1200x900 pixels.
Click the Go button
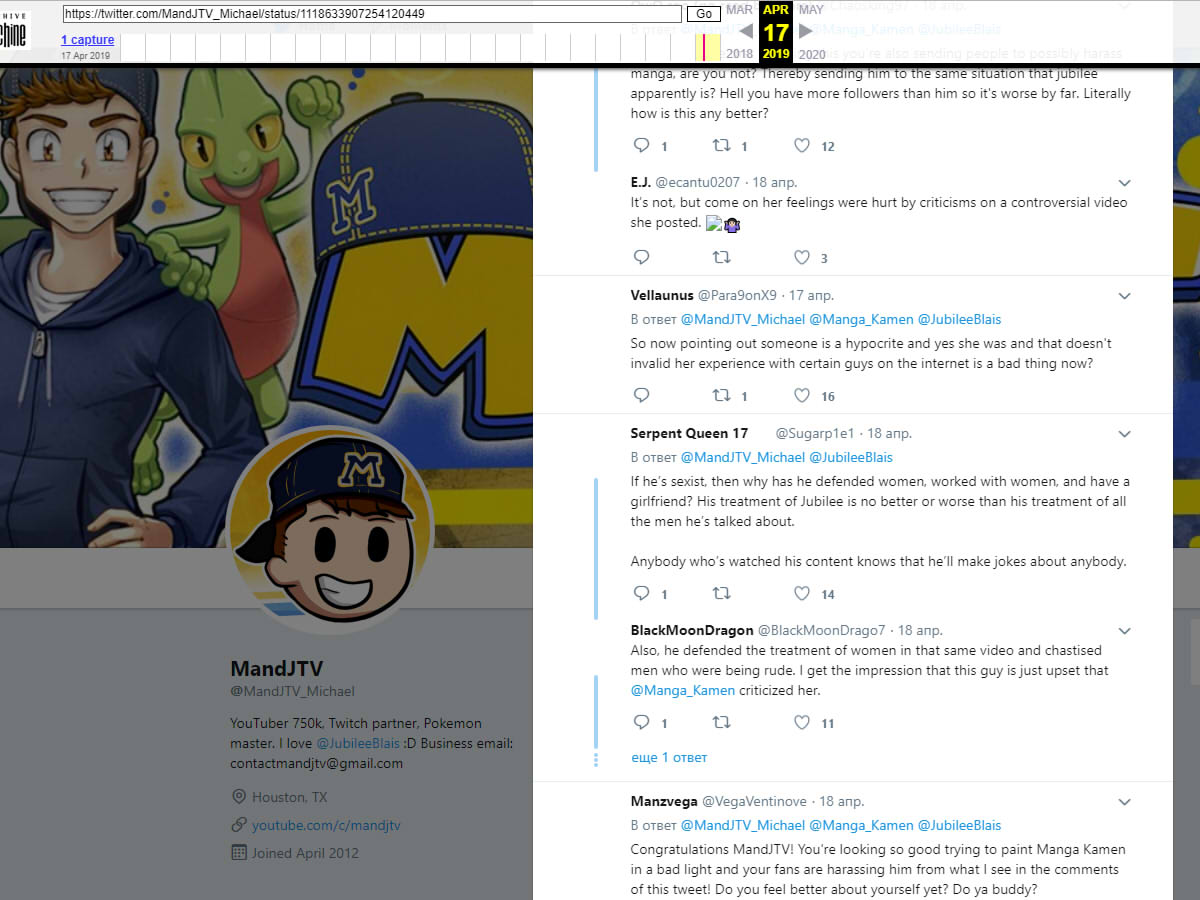click(x=704, y=14)
